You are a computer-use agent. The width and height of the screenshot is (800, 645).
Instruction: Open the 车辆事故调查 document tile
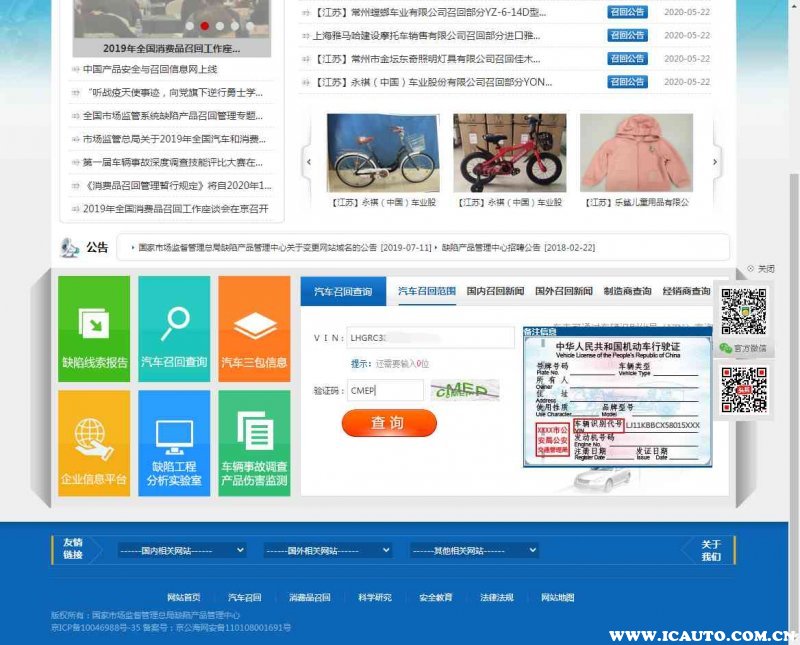(254, 443)
